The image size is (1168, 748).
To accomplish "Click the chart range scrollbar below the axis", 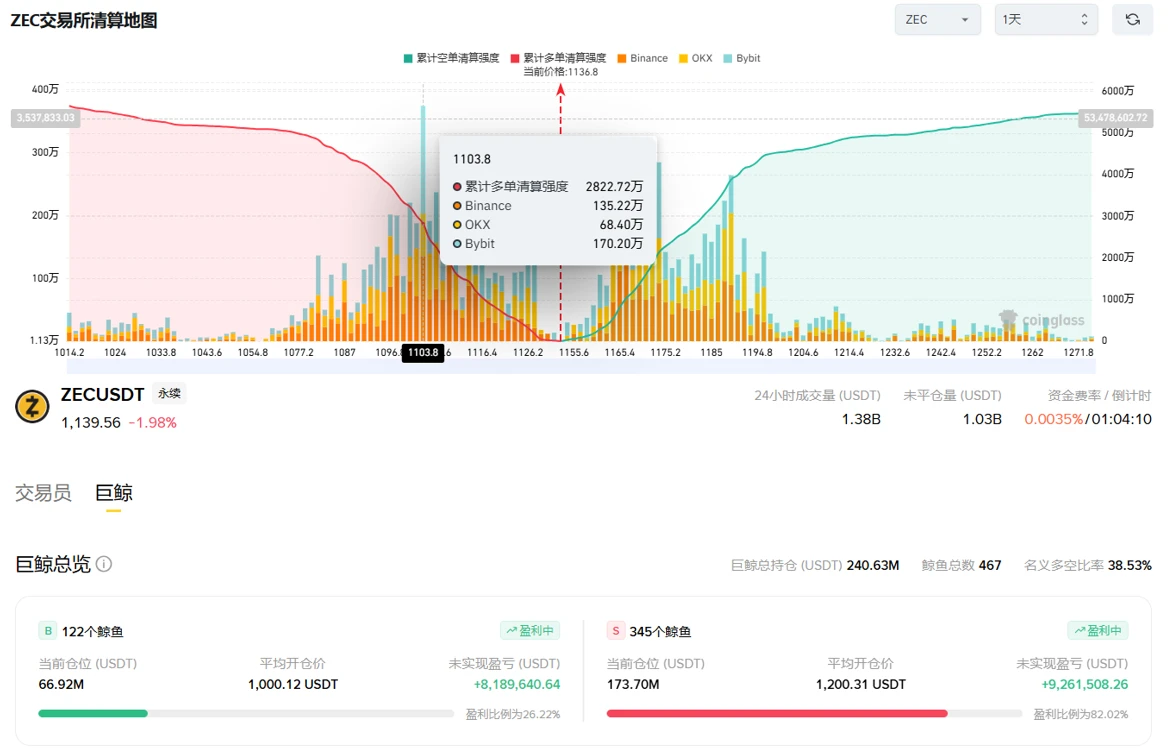I will click(581, 366).
